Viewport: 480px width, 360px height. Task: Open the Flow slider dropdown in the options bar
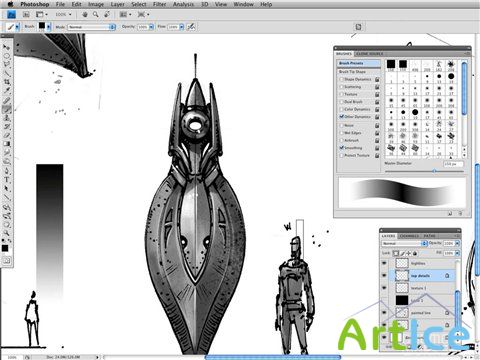(x=182, y=27)
